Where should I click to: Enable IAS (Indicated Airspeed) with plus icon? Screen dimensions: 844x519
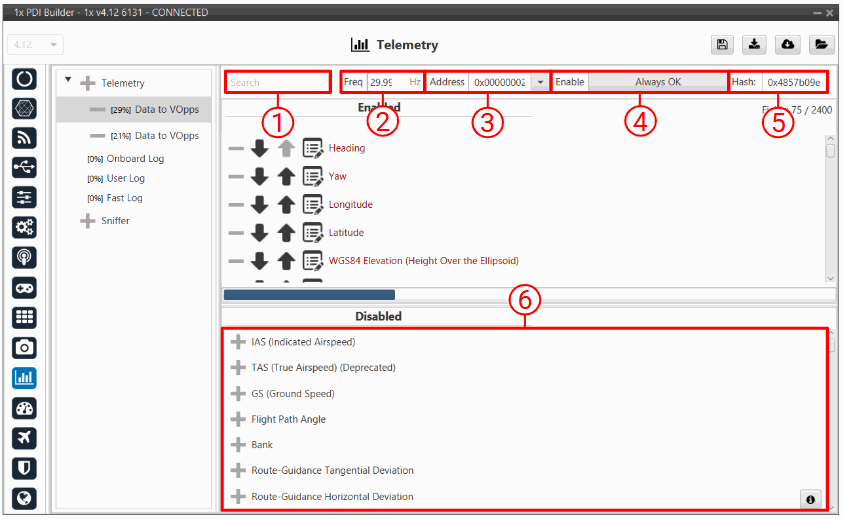point(238,342)
